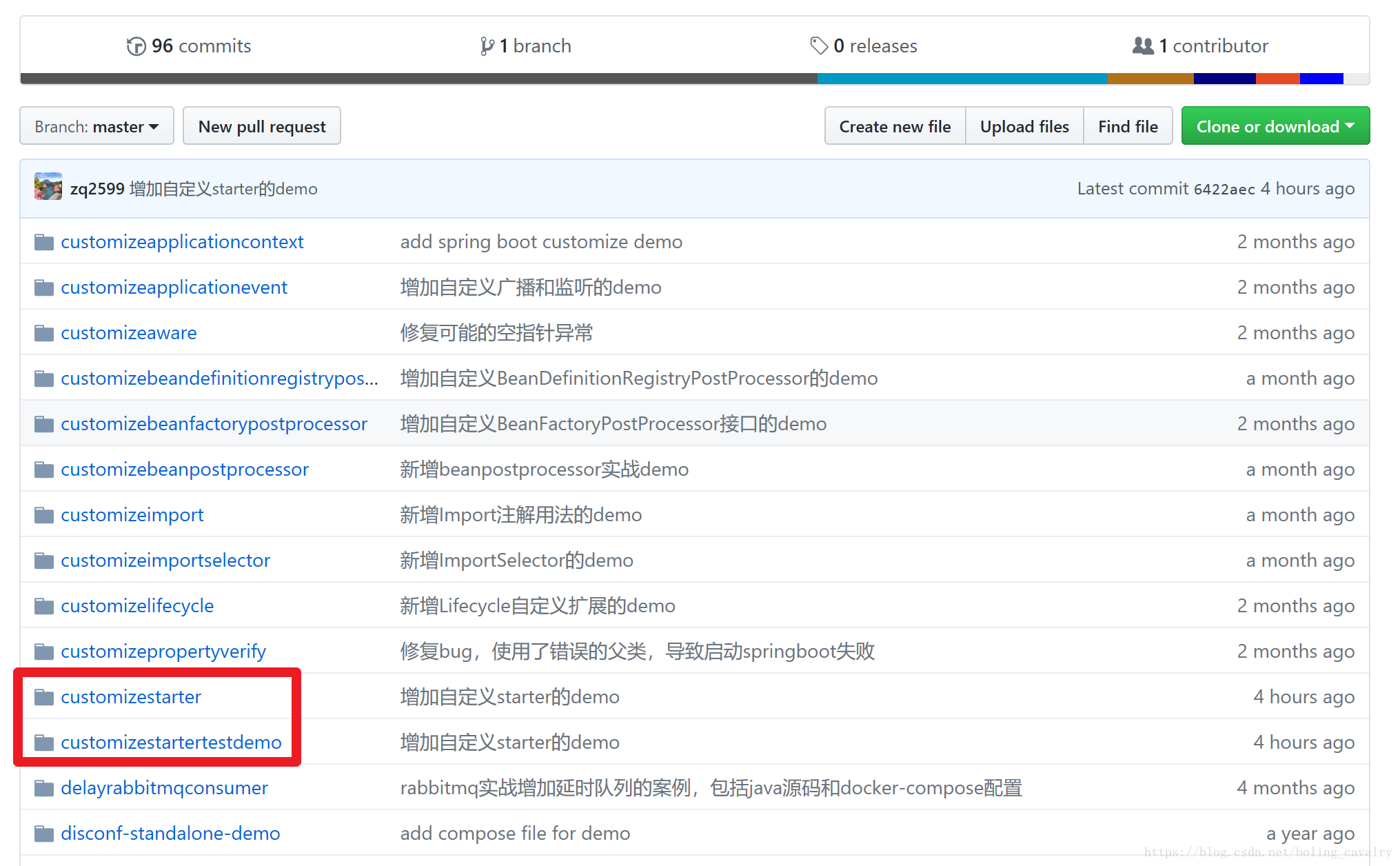Viewport: 1400px width, 866px height.
Task: Open the latest commit hash 6422aec
Action: 1224,189
